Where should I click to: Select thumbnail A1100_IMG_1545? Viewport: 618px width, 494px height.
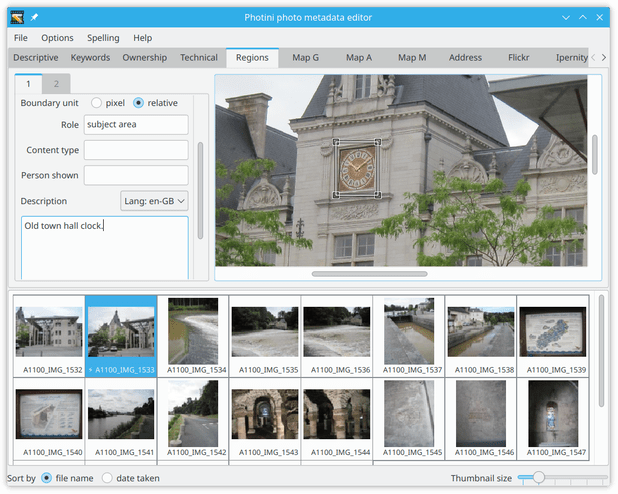(409, 419)
